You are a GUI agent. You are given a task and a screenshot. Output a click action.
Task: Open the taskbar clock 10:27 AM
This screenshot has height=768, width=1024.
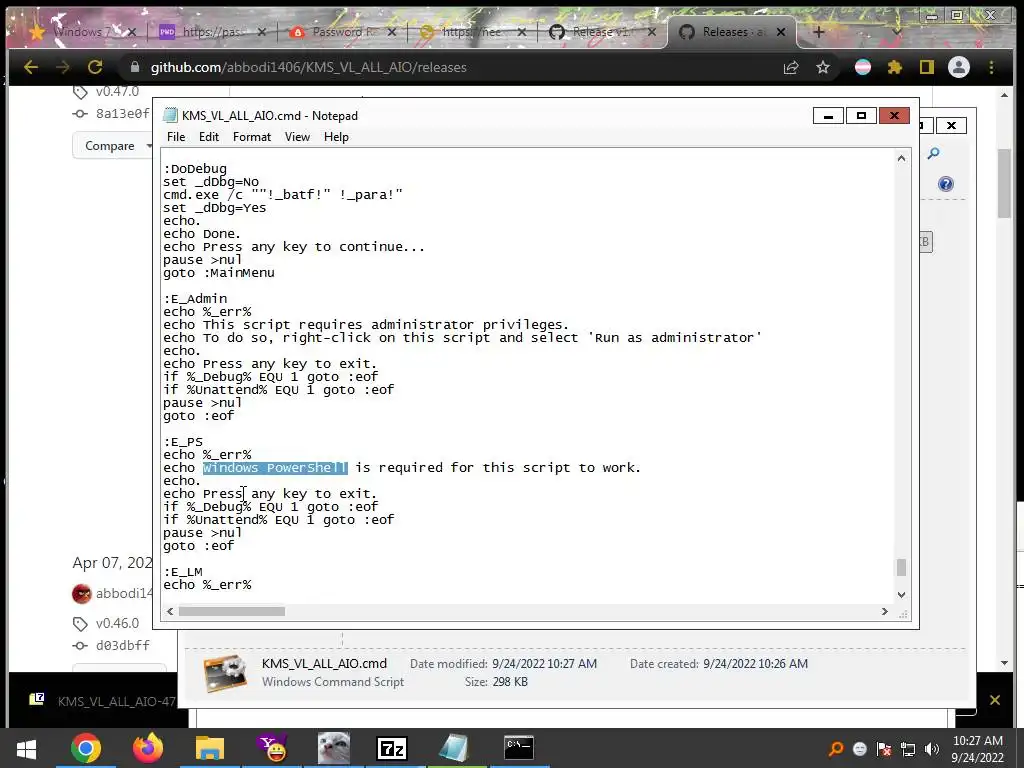(978, 749)
